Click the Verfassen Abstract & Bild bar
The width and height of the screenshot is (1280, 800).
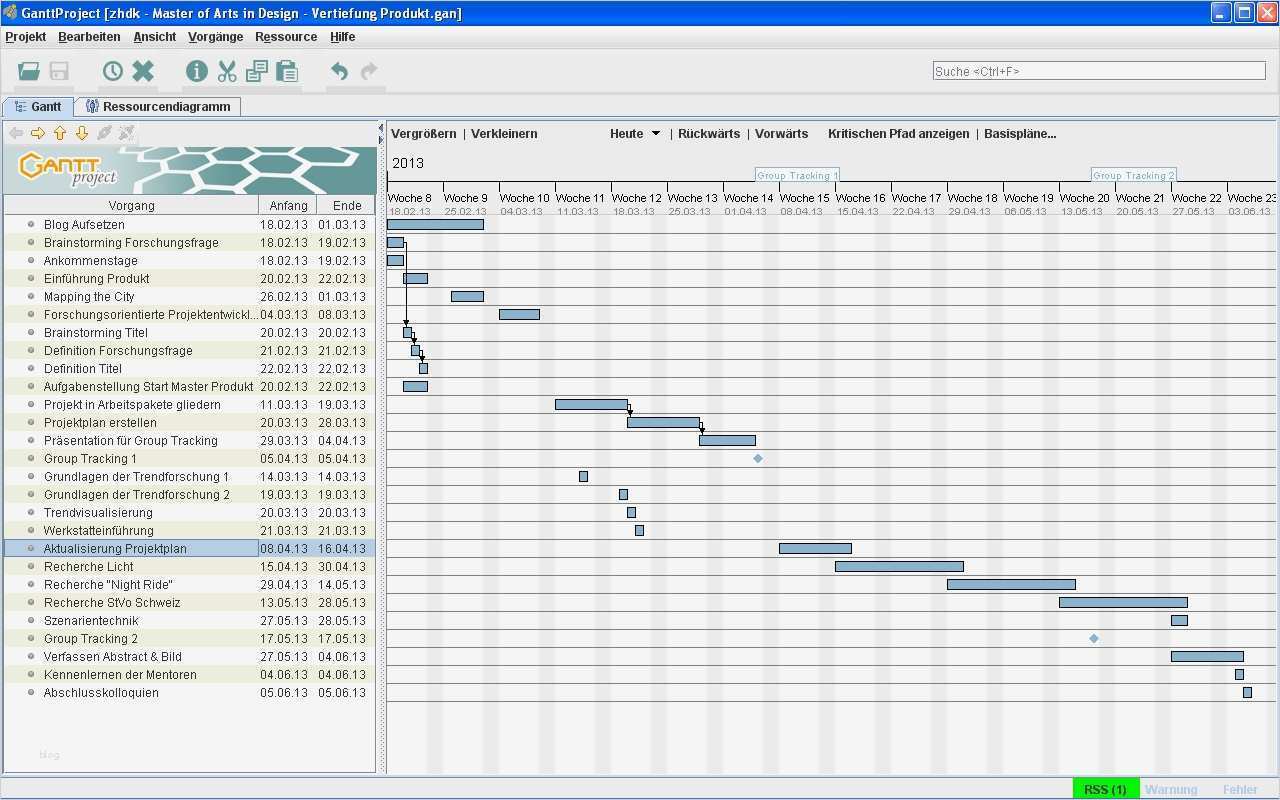[1207, 657]
